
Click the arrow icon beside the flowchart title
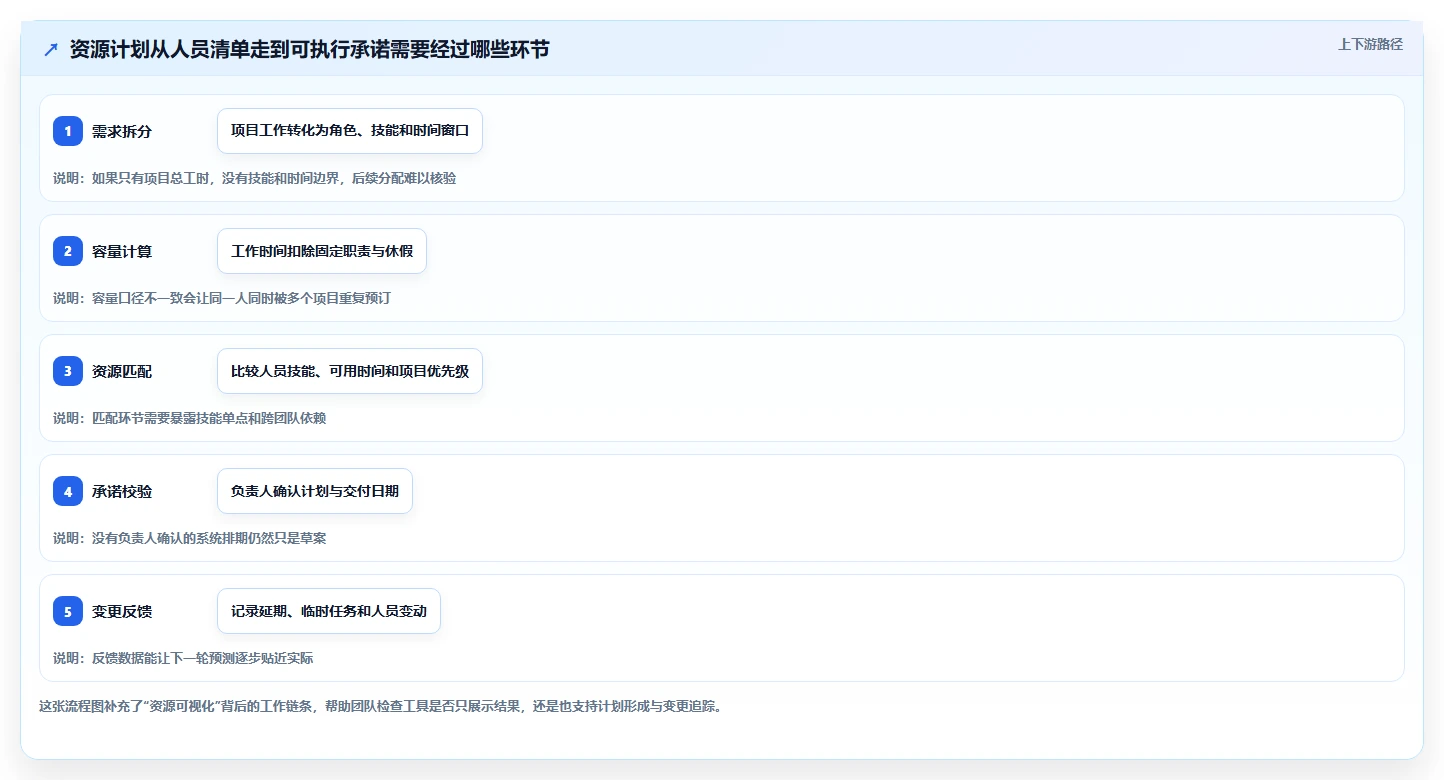[x=51, y=50]
